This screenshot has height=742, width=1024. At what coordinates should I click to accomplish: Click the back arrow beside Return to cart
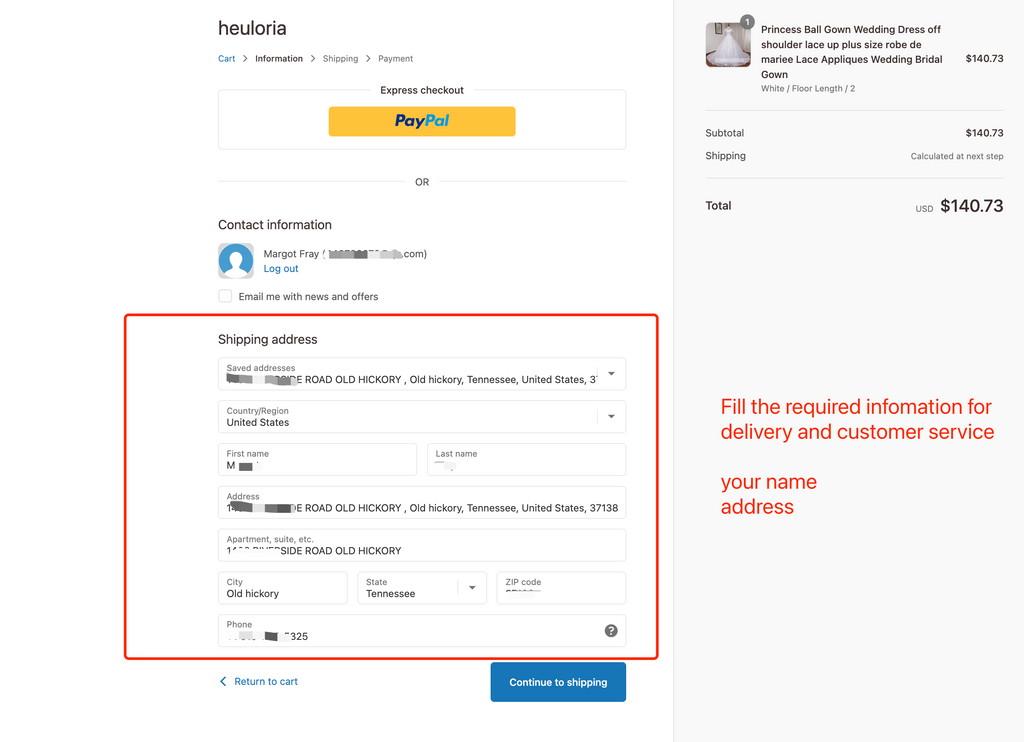tap(223, 682)
